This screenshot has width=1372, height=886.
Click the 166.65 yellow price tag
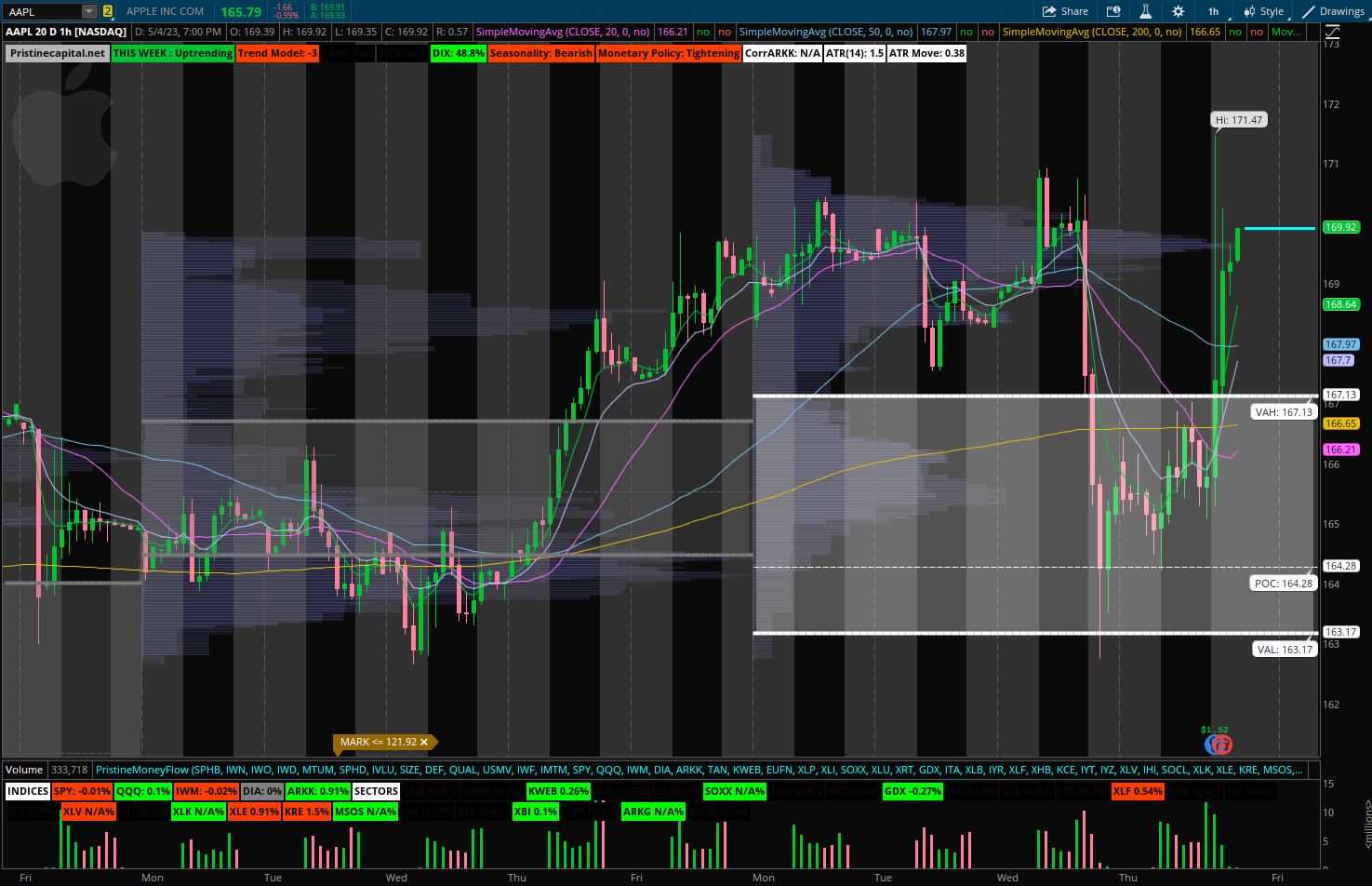pyautogui.click(x=1340, y=423)
